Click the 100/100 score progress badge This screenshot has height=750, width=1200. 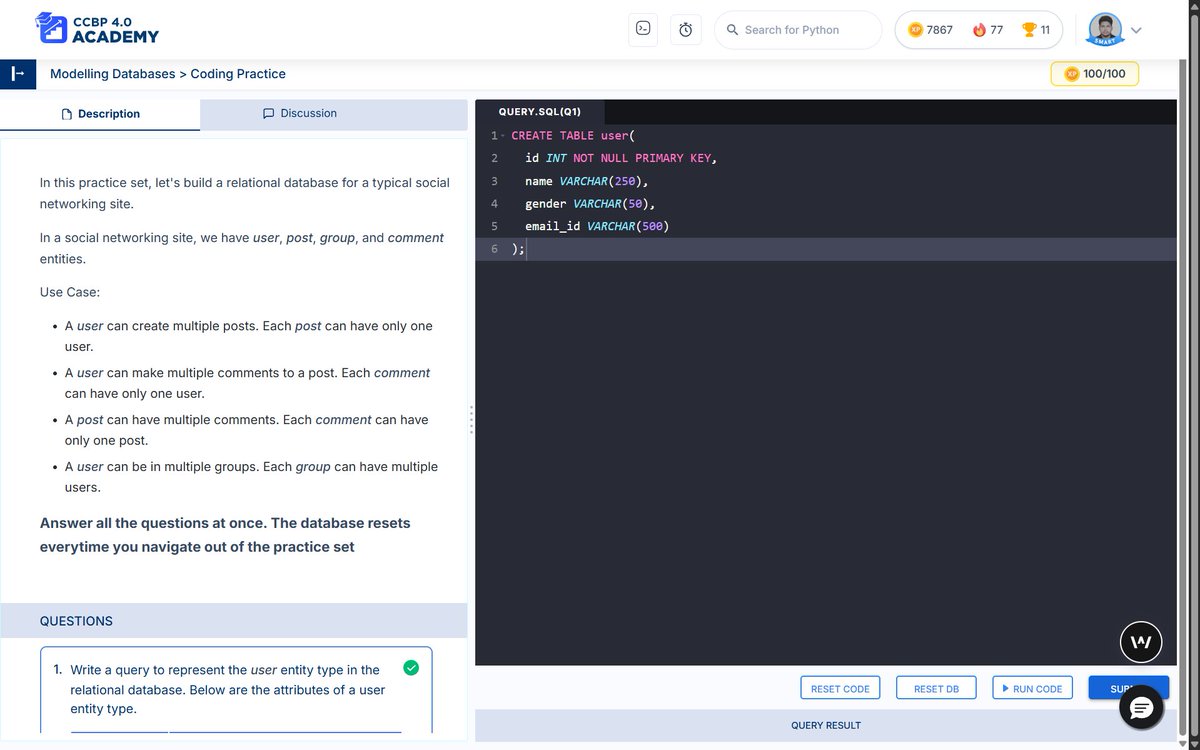pyautogui.click(x=1094, y=73)
